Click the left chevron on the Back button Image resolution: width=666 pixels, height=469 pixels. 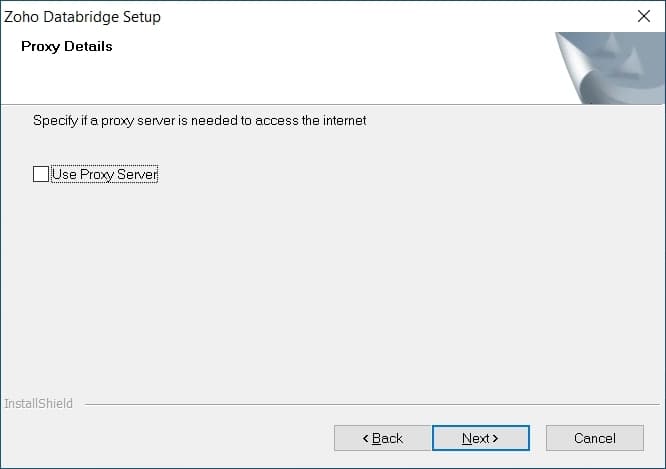pyautogui.click(x=365, y=438)
